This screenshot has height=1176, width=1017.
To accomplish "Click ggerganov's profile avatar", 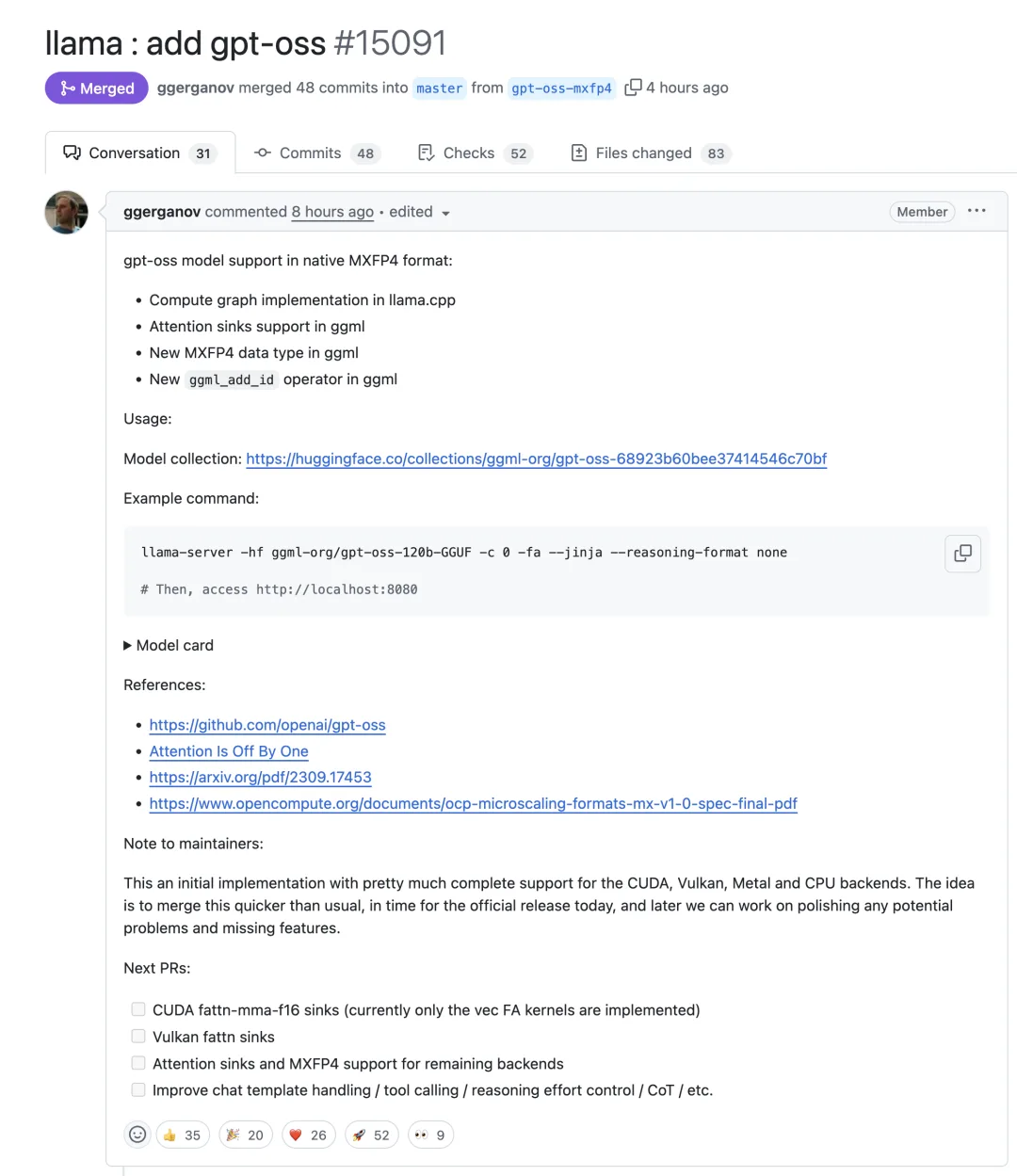I will pos(67,212).
